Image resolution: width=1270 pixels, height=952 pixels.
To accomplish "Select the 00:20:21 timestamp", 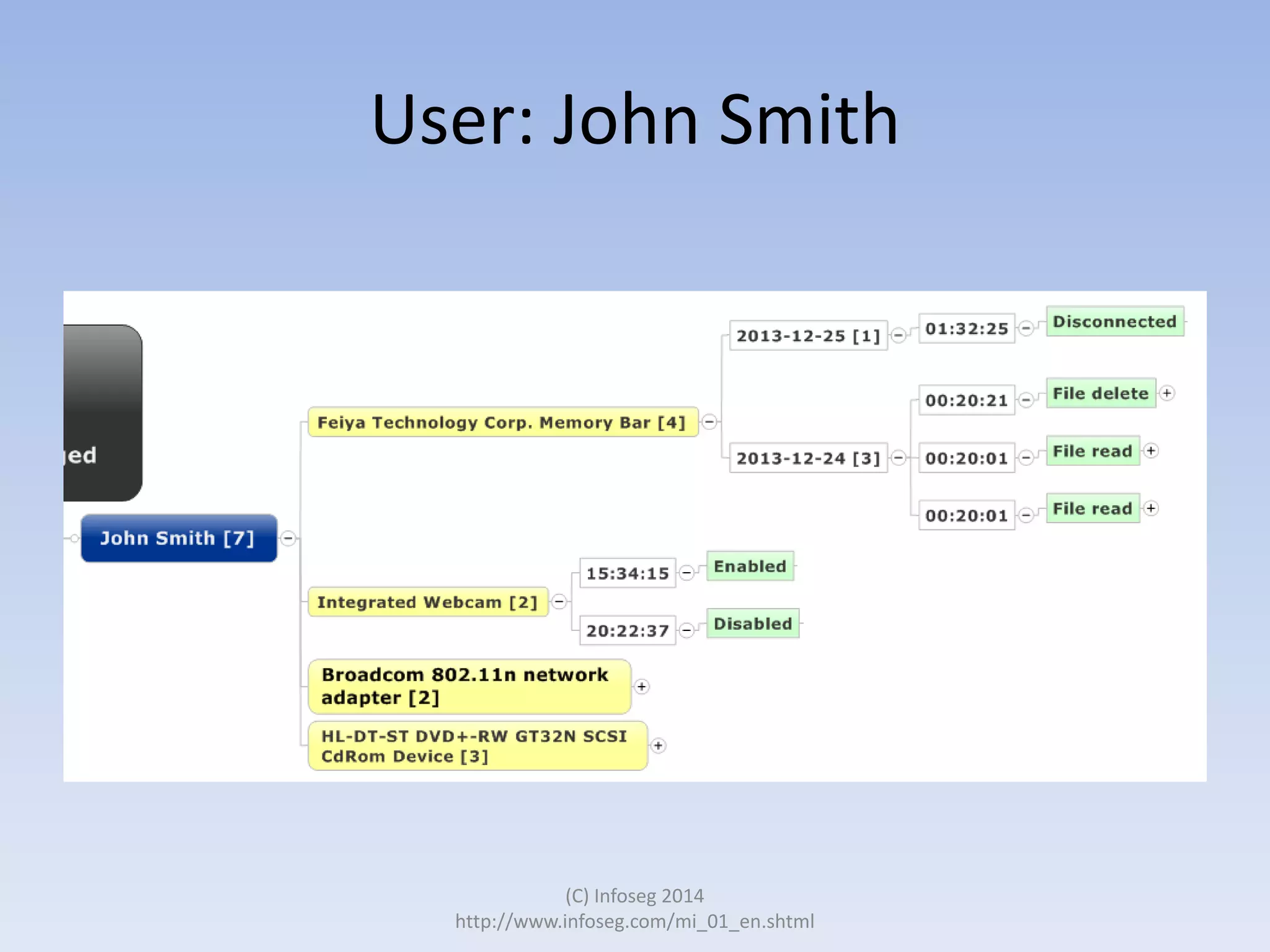I will point(967,400).
